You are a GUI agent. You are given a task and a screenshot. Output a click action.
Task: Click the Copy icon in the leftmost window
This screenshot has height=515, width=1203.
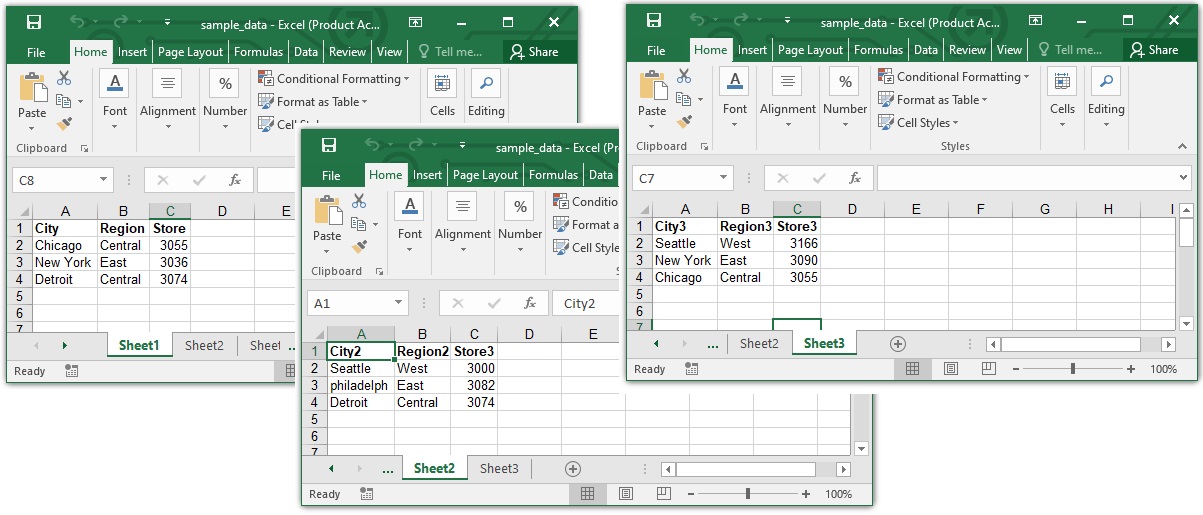(64, 101)
